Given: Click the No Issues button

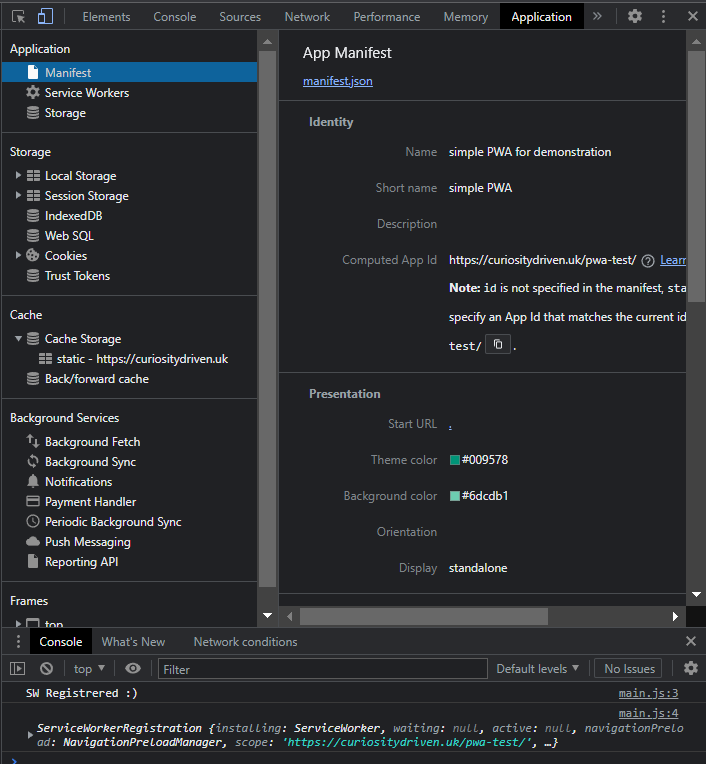Looking at the screenshot, I should click(x=629, y=669).
